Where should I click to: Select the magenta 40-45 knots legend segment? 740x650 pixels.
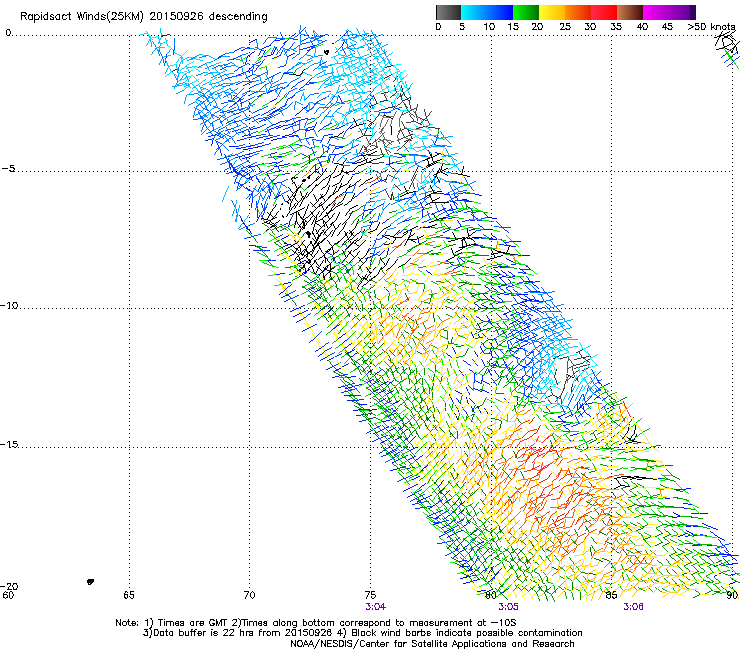656,12
